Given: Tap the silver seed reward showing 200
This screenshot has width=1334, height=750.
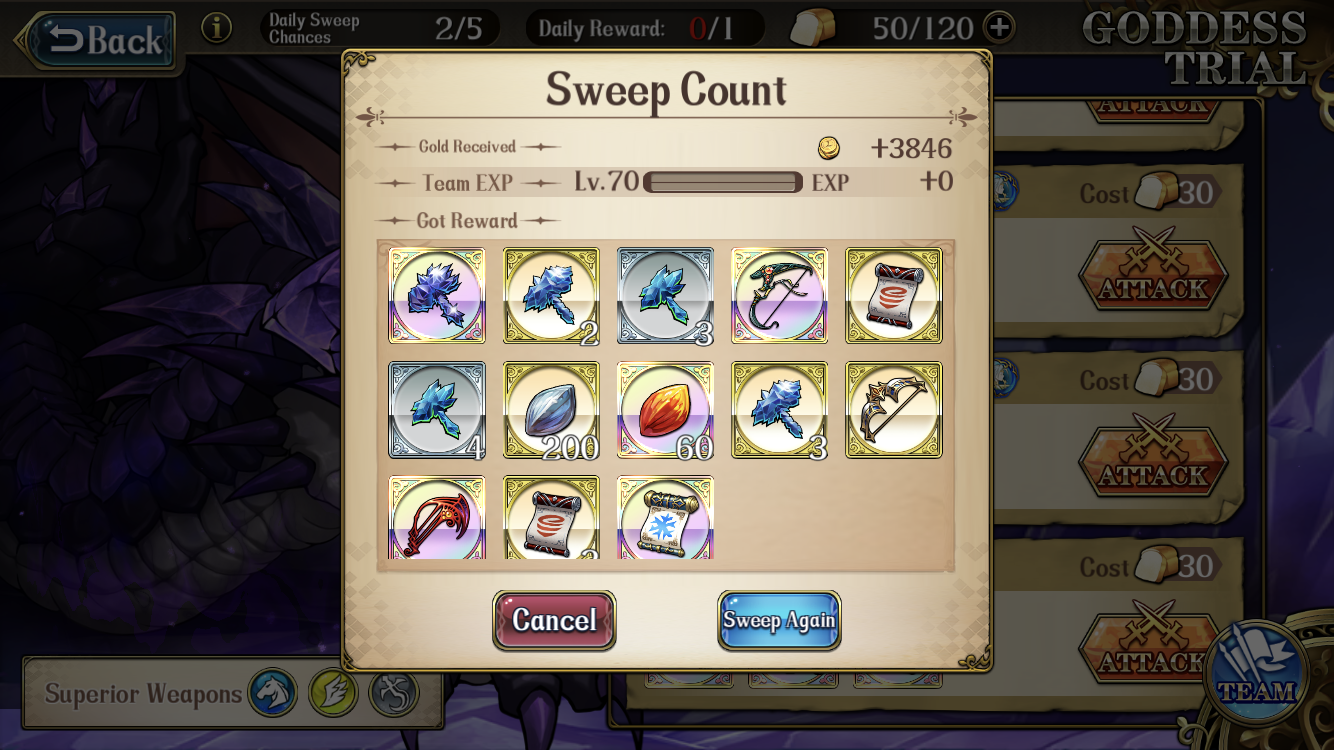Looking at the screenshot, I should 551,410.
